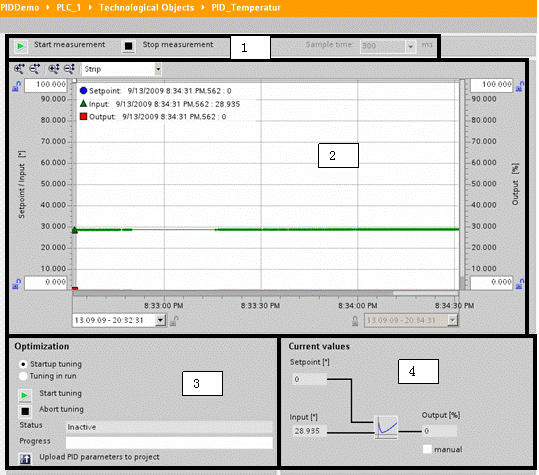Click the lower left axis value field showing 0.000
Screen dimensions: 539x475
(46, 283)
